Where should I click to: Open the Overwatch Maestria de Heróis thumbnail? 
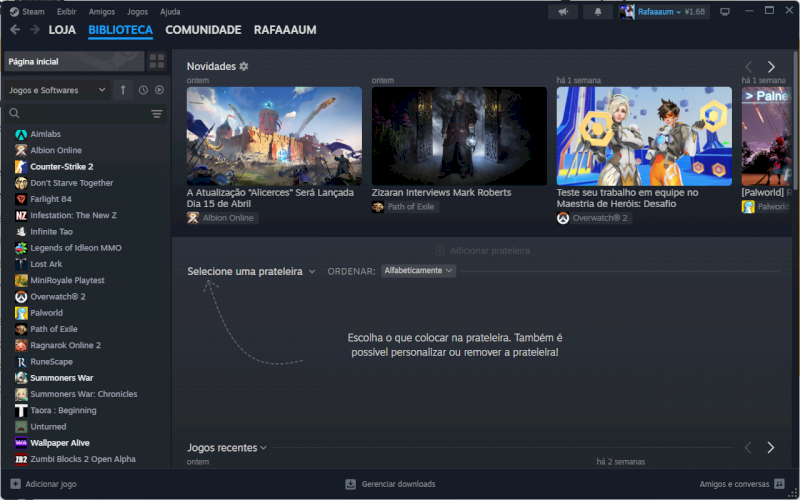pos(644,136)
